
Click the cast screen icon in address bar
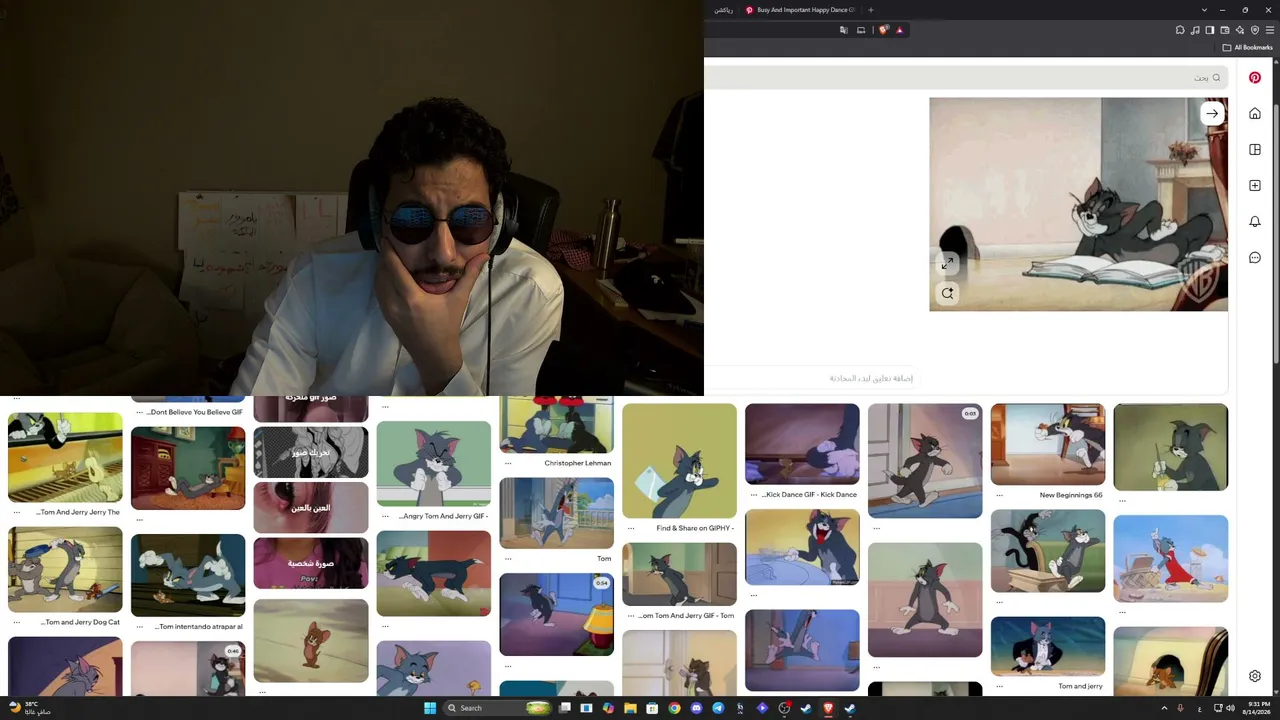[x=860, y=30]
